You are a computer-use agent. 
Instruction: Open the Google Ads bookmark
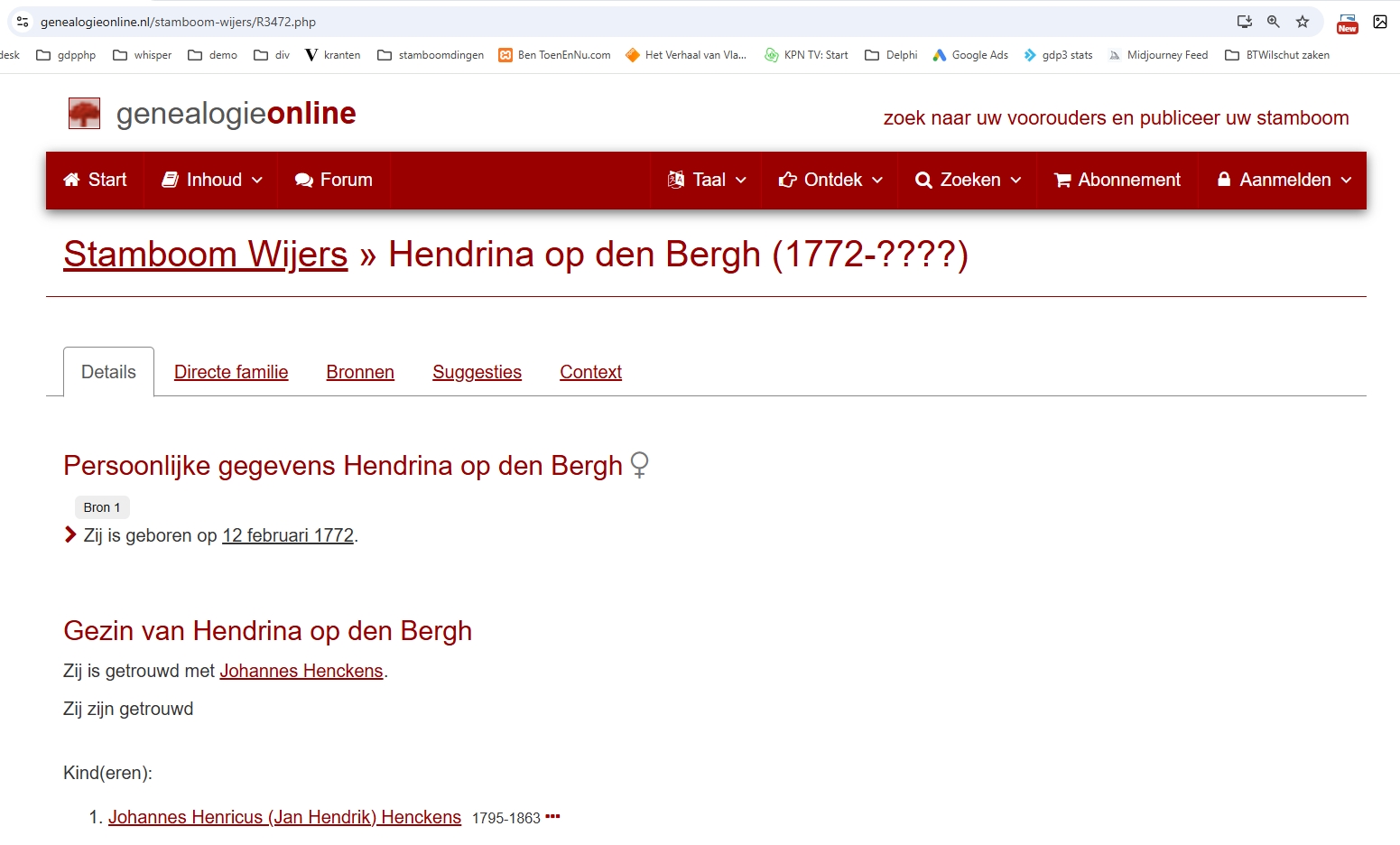[970, 55]
